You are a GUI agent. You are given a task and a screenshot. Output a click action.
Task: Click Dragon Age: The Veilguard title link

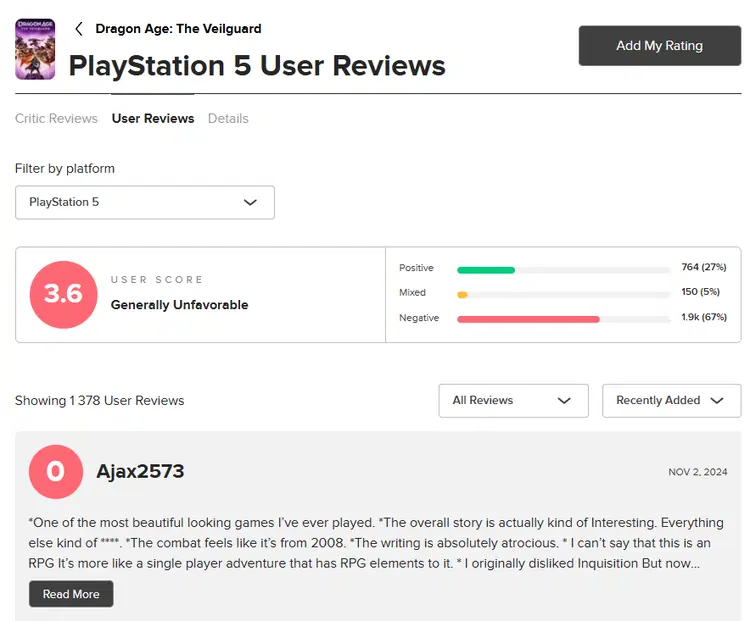(178, 29)
